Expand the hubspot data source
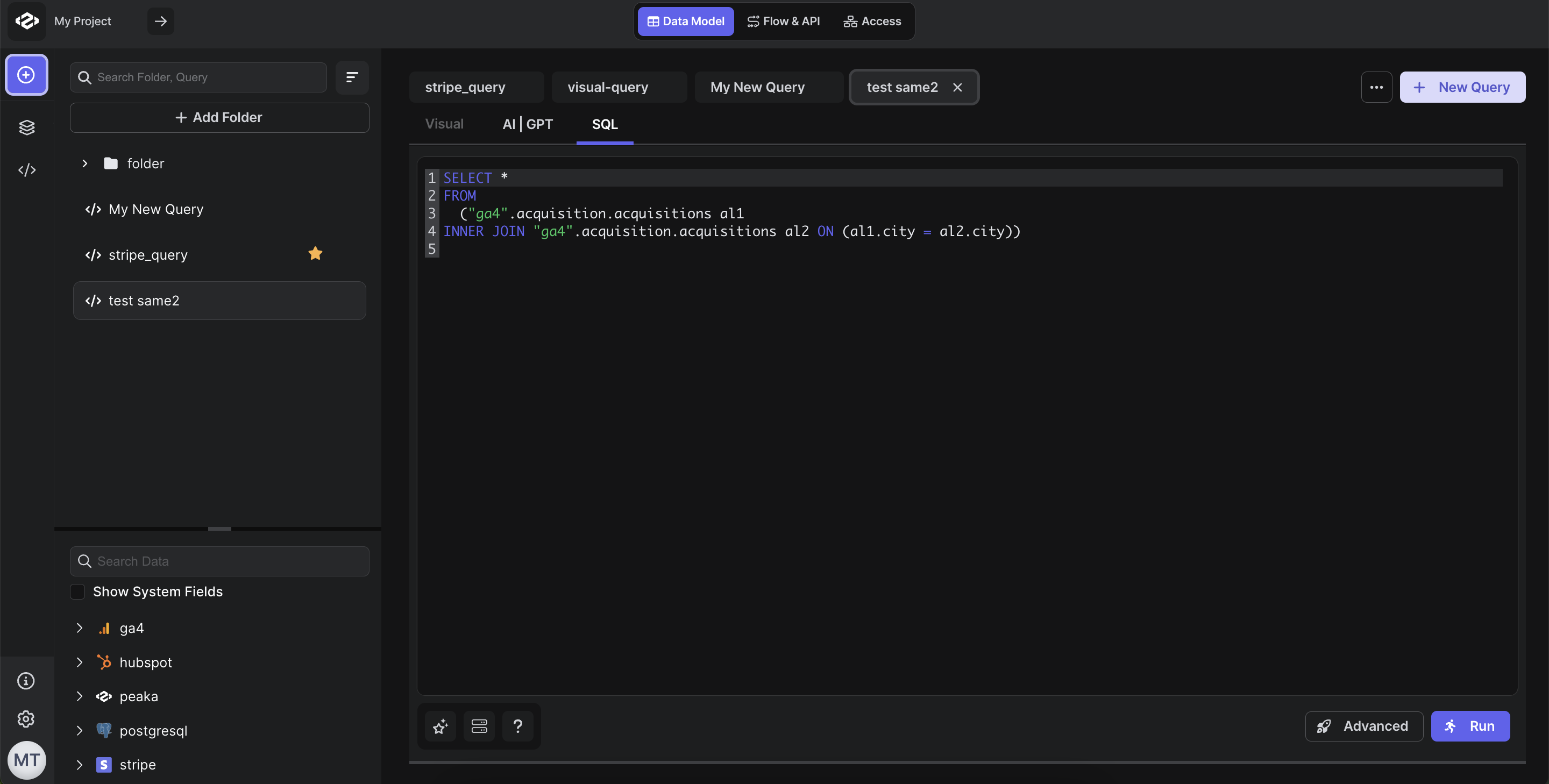The image size is (1549, 784). pyautogui.click(x=80, y=662)
